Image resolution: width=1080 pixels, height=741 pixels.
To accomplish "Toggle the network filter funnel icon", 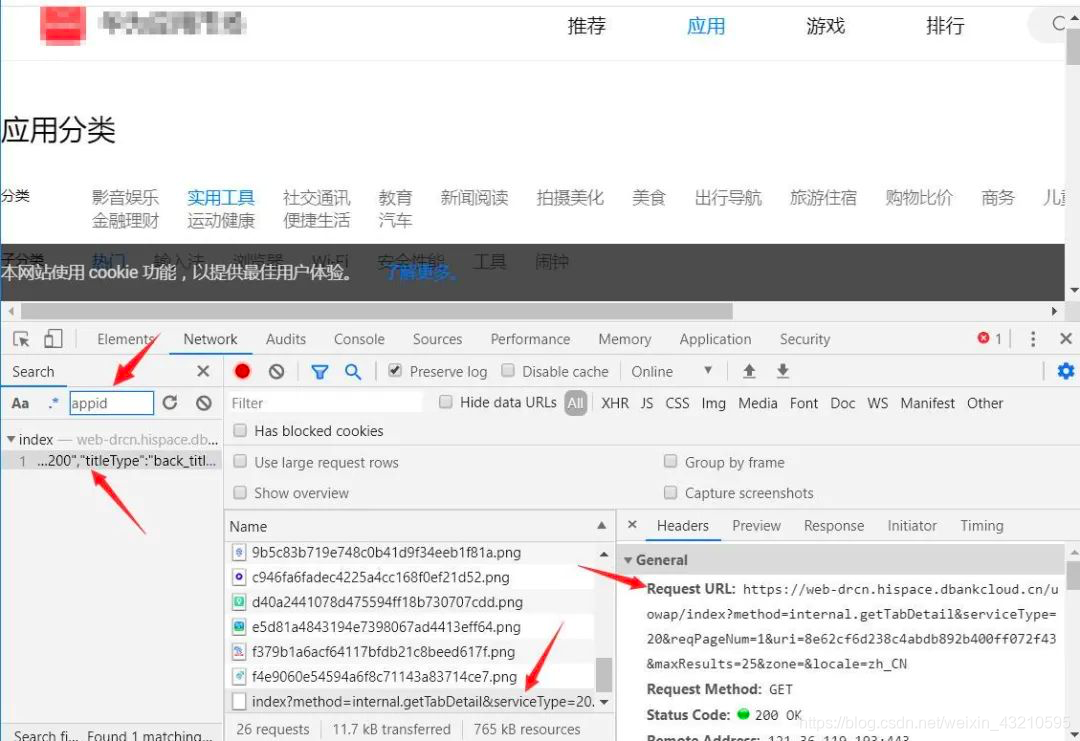I will (x=319, y=372).
